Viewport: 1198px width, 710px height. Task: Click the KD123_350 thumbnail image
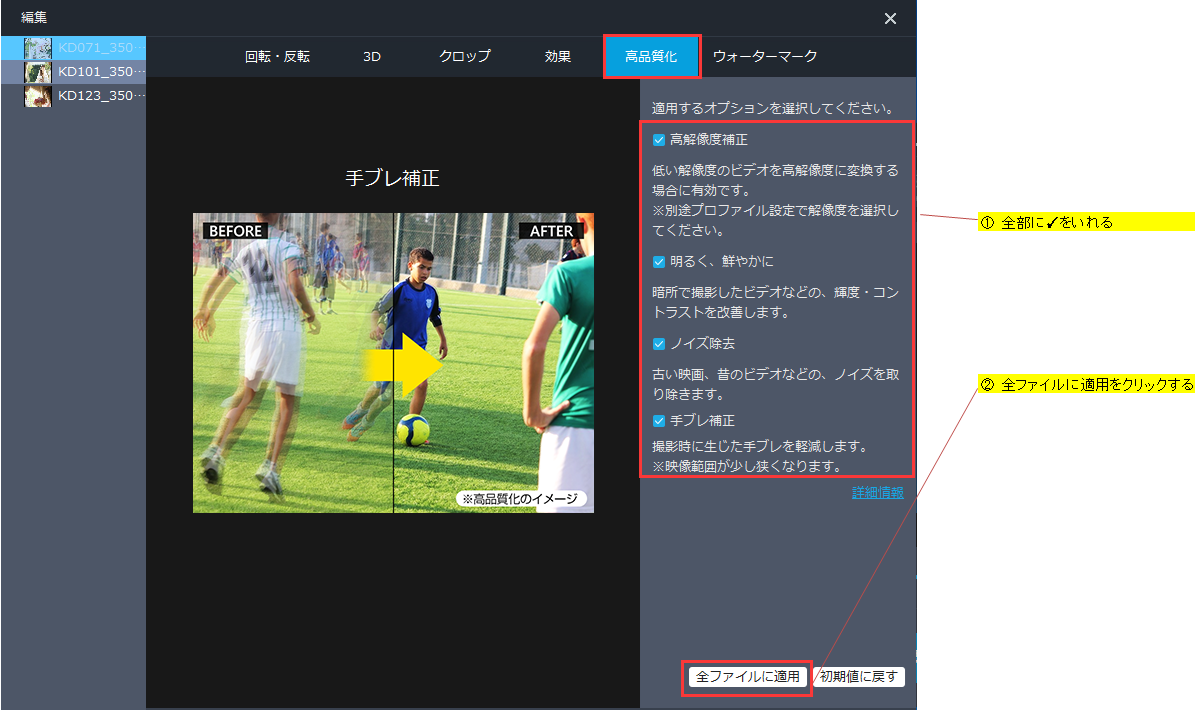click(37, 96)
